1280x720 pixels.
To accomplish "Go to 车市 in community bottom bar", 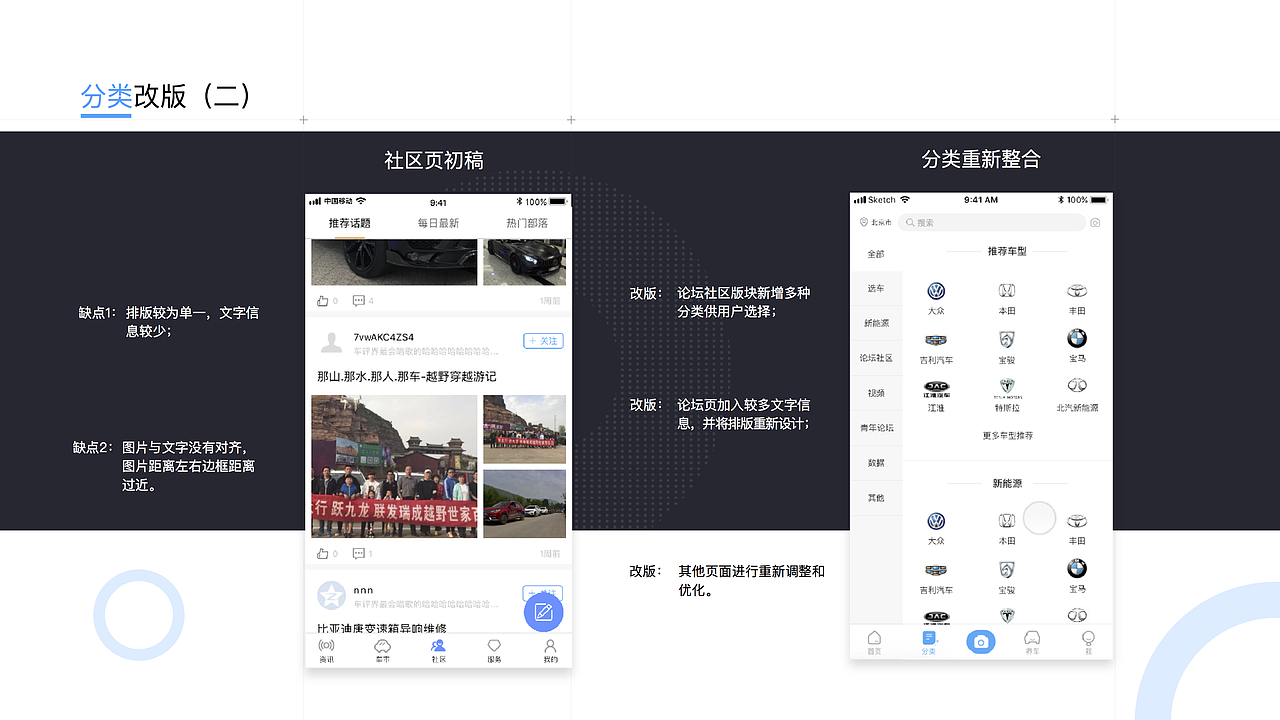I will tap(382, 651).
